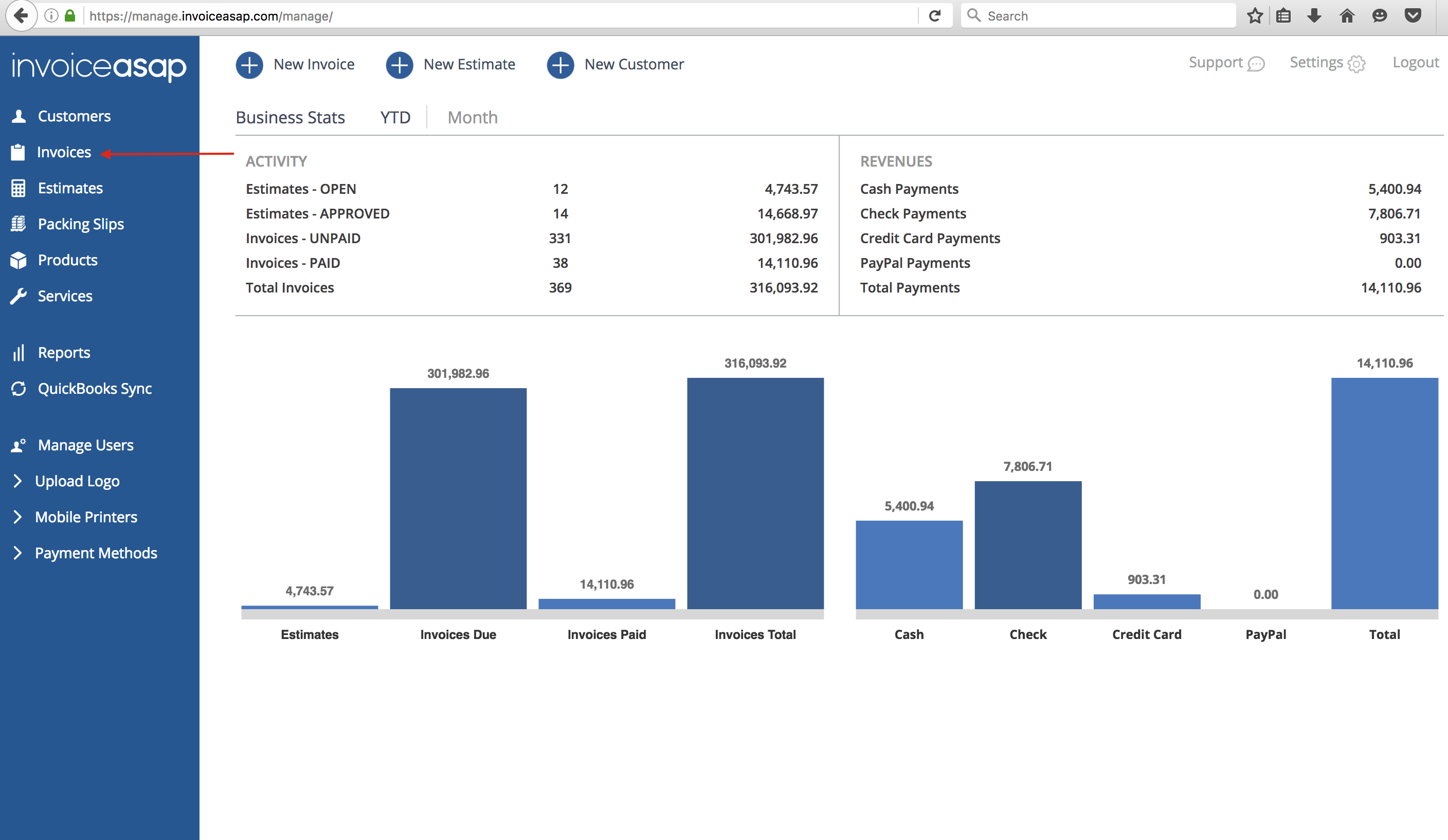
Task: Select the YTD stats tab
Action: pos(395,117)
